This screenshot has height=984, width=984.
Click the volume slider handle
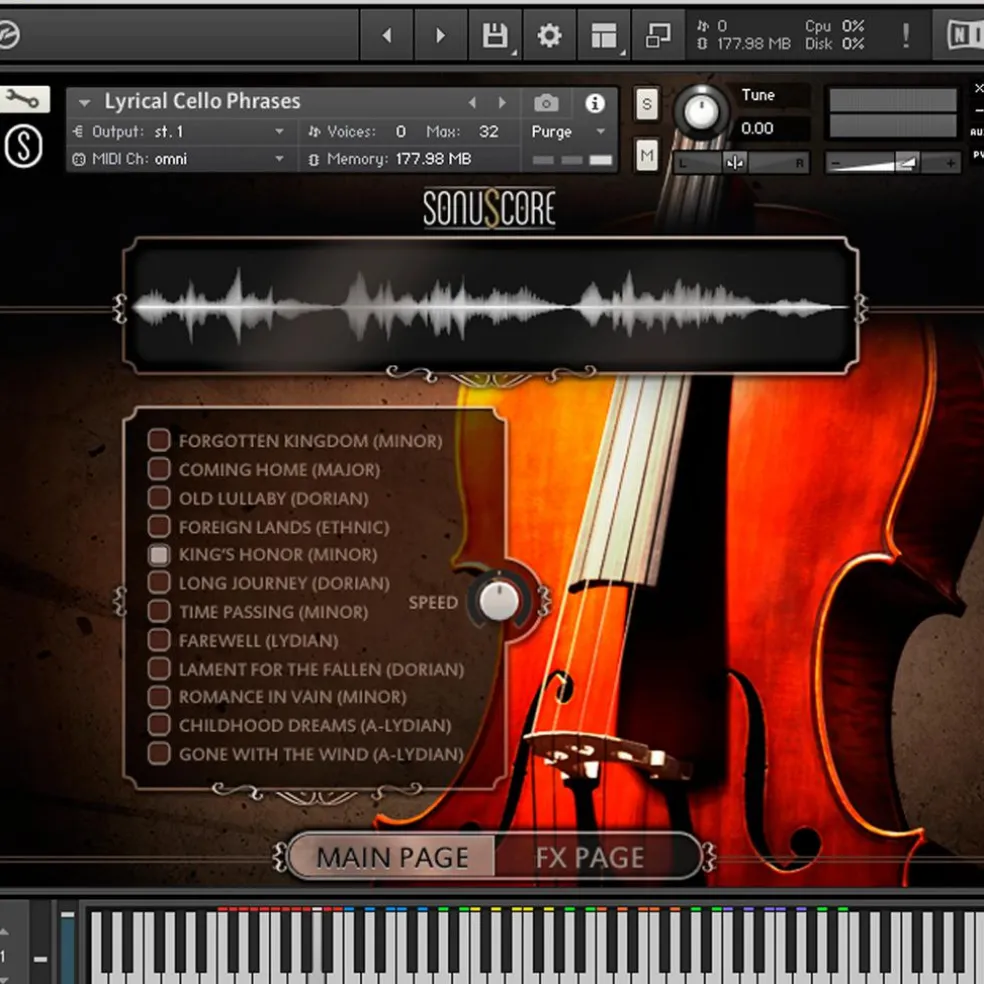[x=906, y=163]
